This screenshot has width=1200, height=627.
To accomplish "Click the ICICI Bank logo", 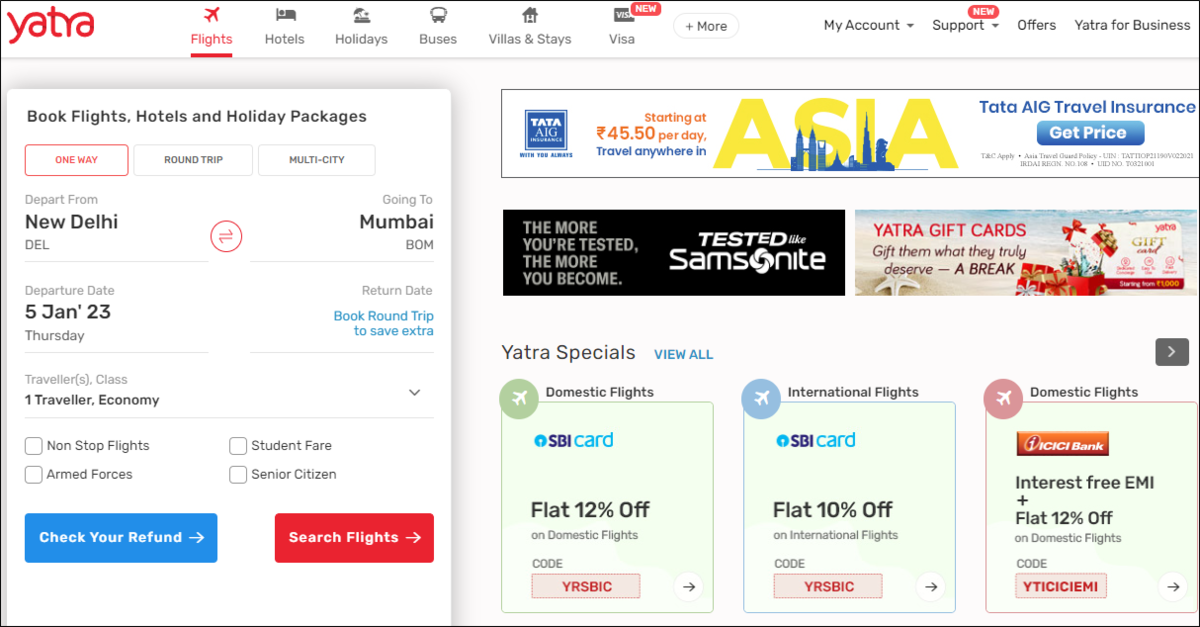I will pos(1062,443).
